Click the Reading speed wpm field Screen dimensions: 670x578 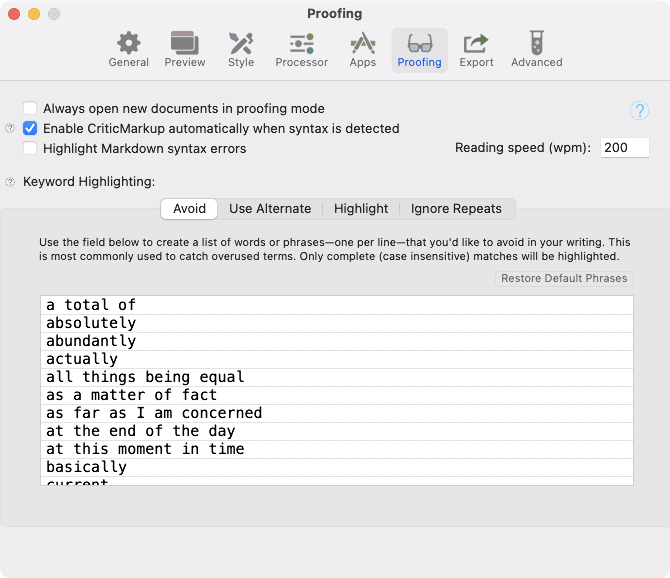point(625,148)
